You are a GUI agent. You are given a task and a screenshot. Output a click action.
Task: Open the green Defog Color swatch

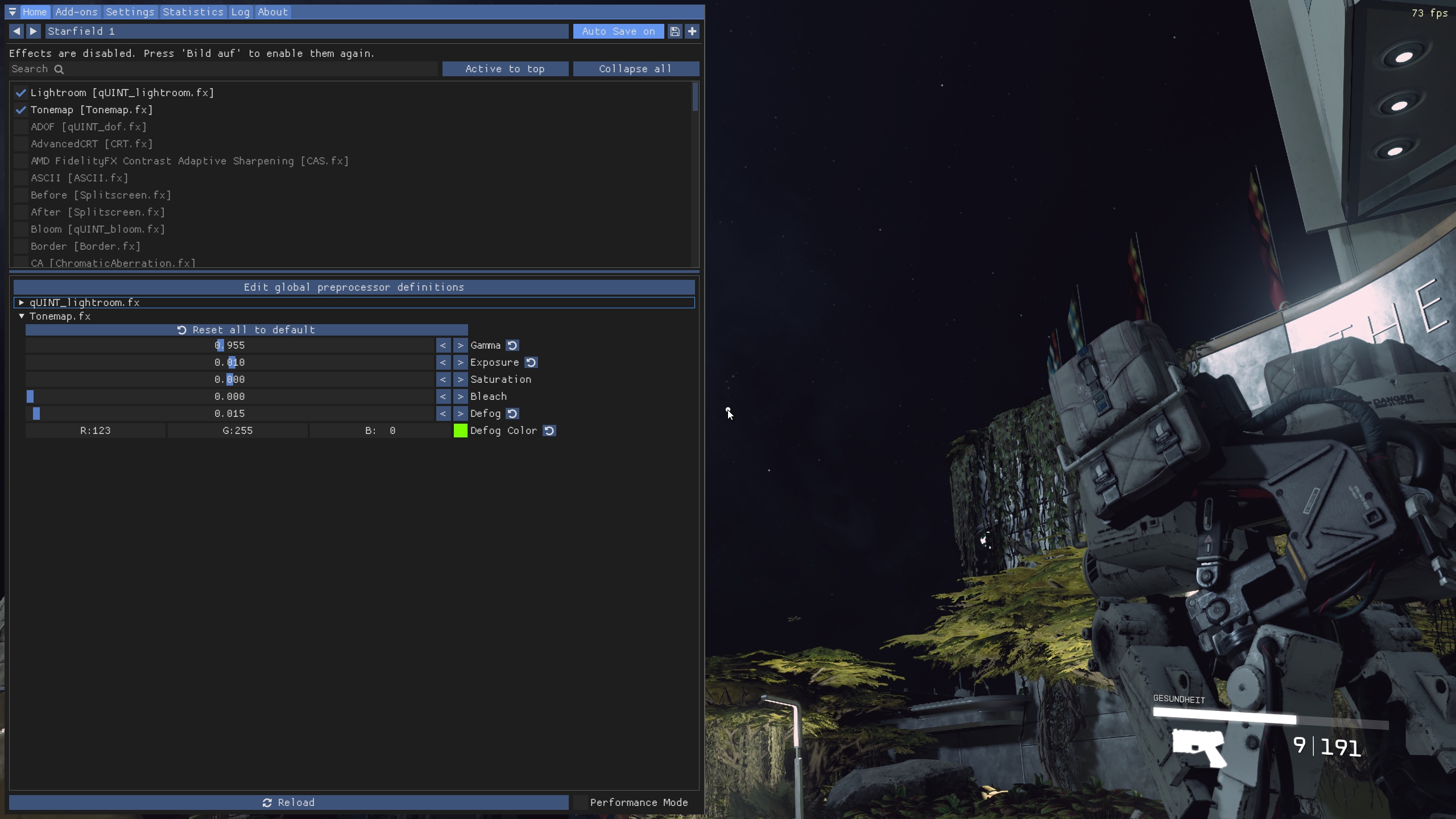coord(460,431)
